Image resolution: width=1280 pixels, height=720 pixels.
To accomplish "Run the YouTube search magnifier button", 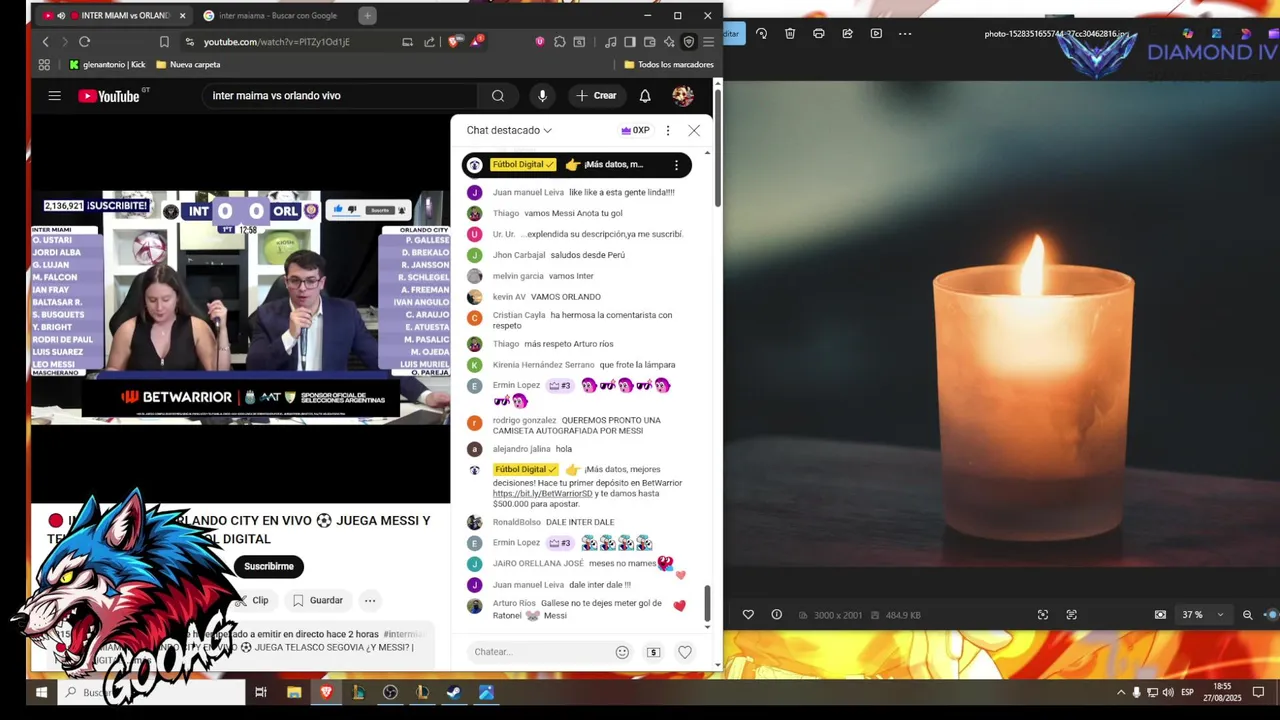I will click(x=498, y=96).
